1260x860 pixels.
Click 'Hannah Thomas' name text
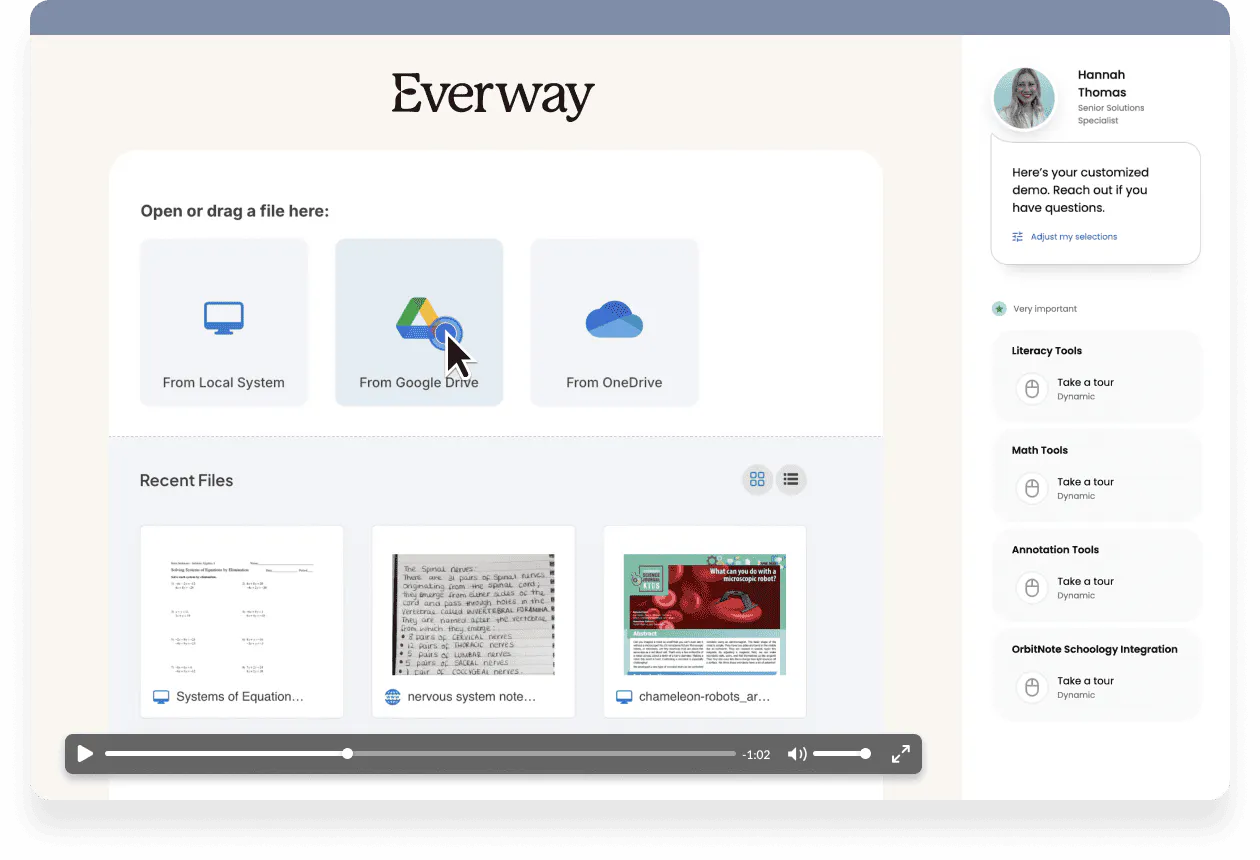click(x=1102, y=83)
